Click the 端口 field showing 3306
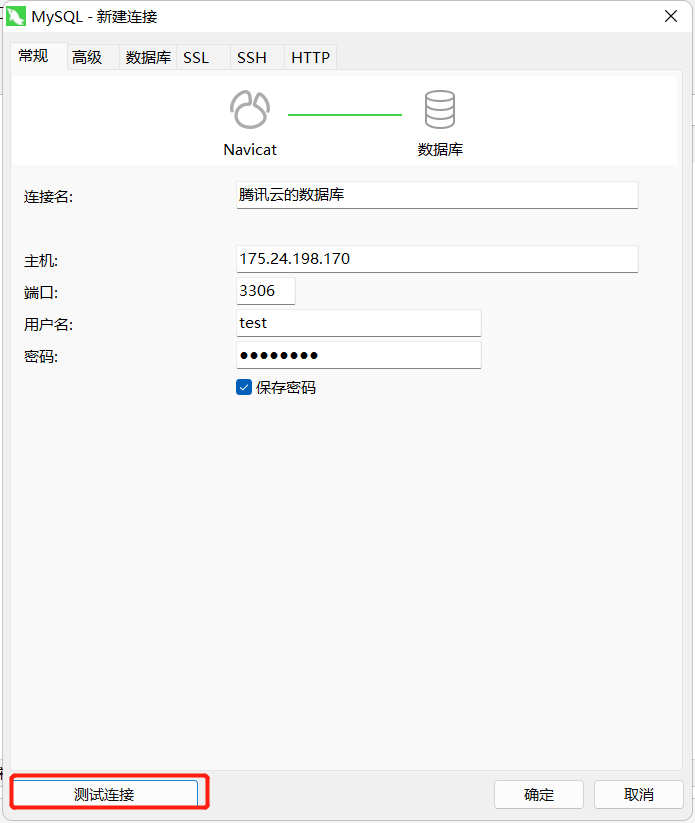 (x=266, y=291)
